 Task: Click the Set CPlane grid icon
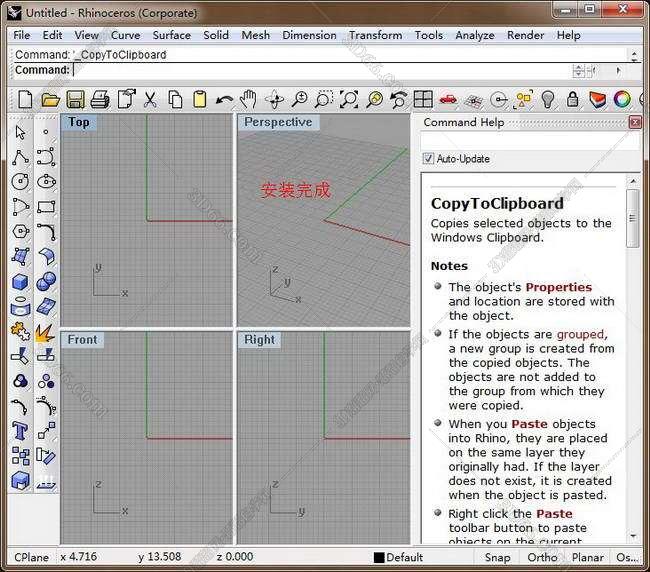(473, 100)
